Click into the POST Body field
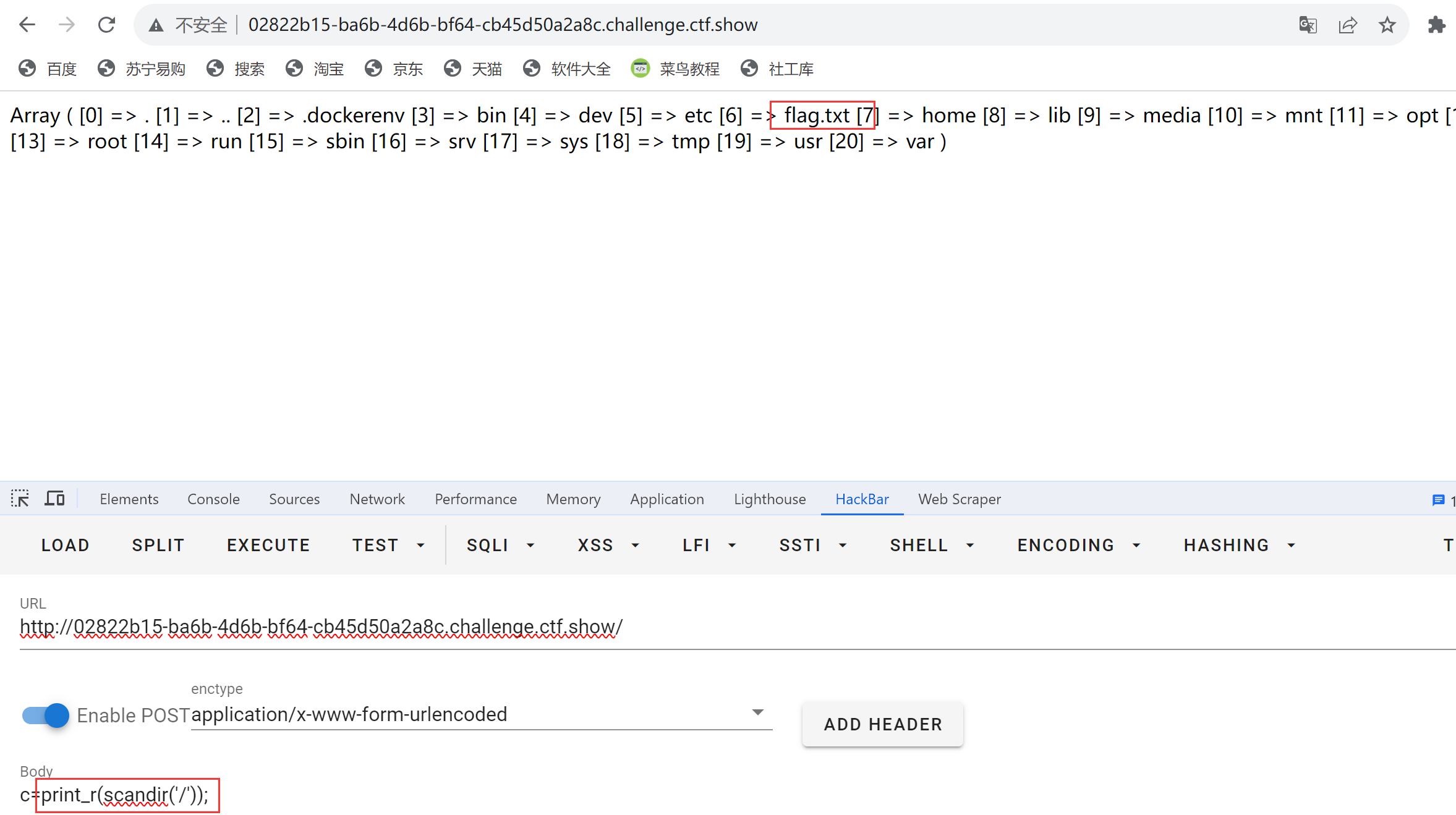1456x815 pixels. 738,795
